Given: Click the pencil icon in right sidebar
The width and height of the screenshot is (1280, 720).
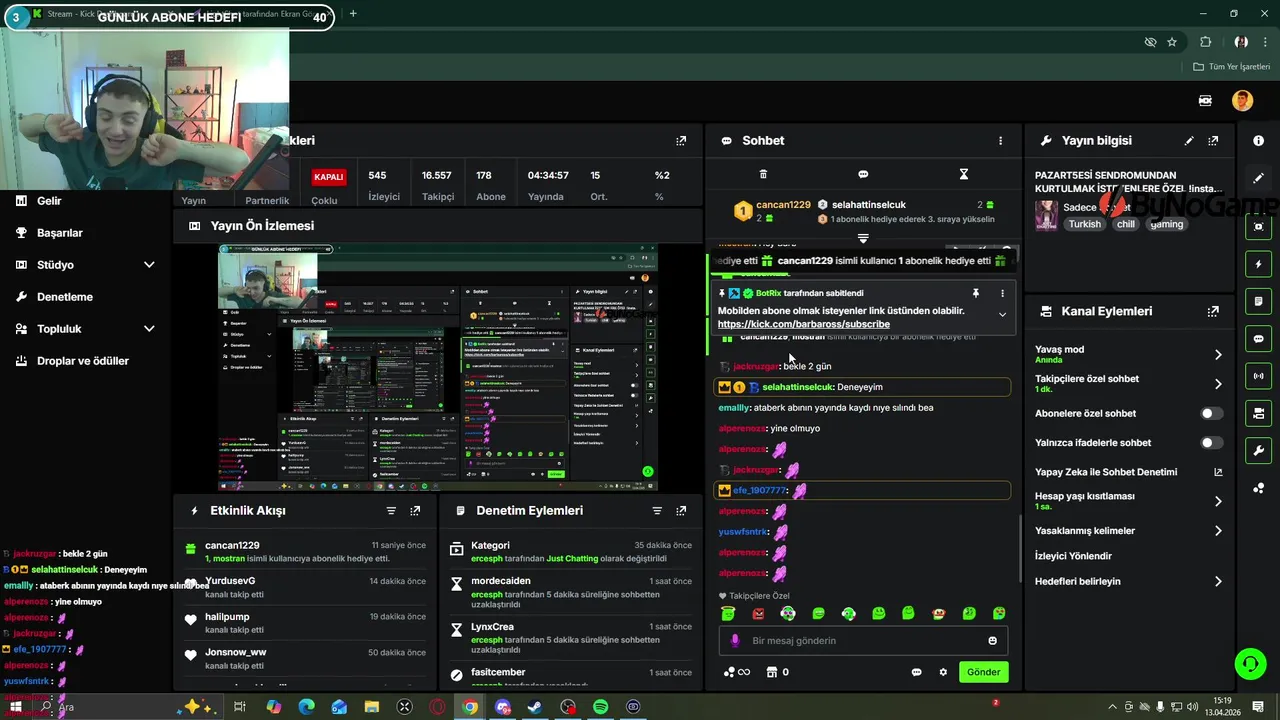Looking at the screenshot, I should (x=1258, y=178).
